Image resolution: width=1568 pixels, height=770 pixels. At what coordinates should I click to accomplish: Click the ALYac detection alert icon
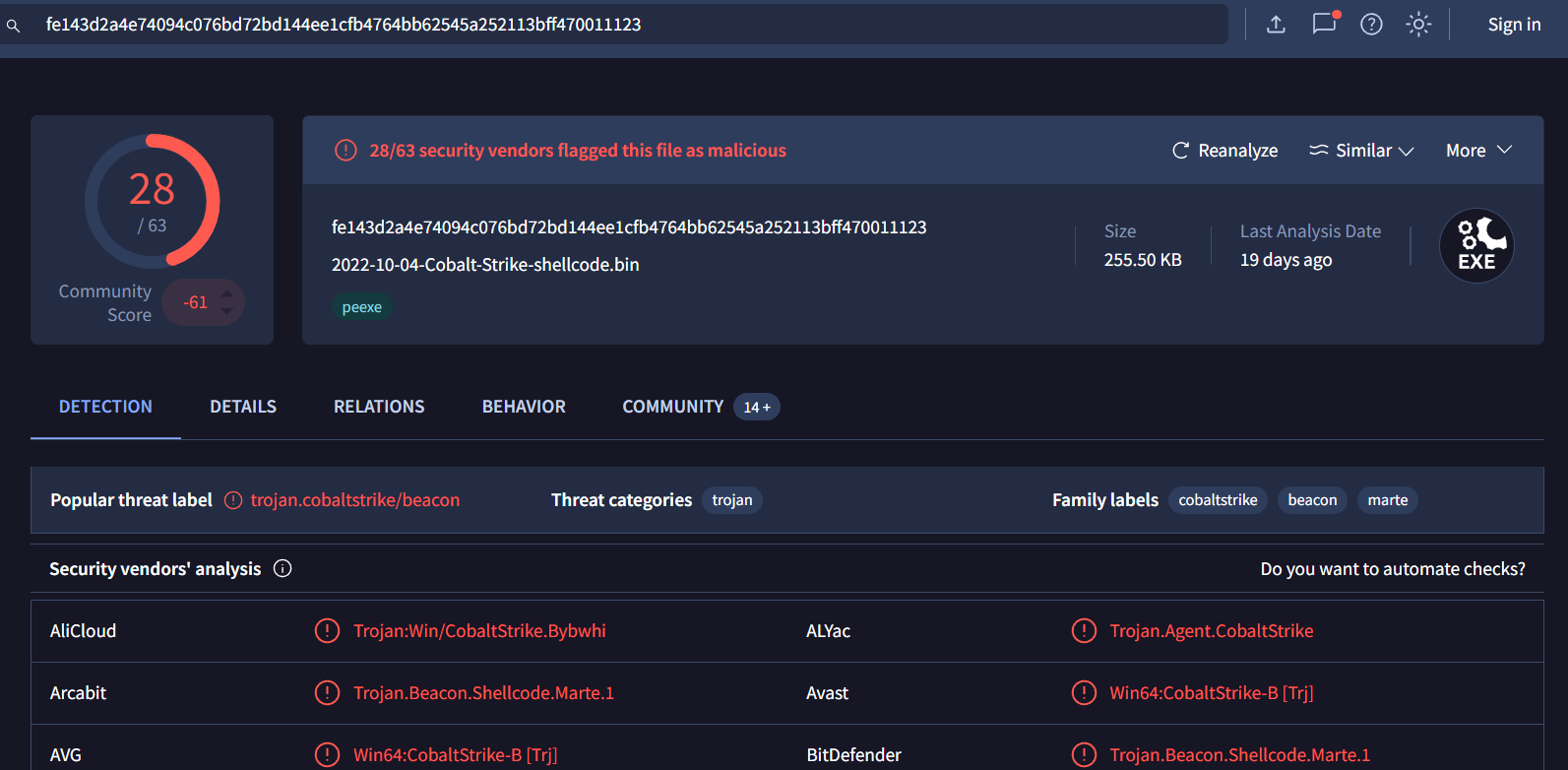point(1084,630)
